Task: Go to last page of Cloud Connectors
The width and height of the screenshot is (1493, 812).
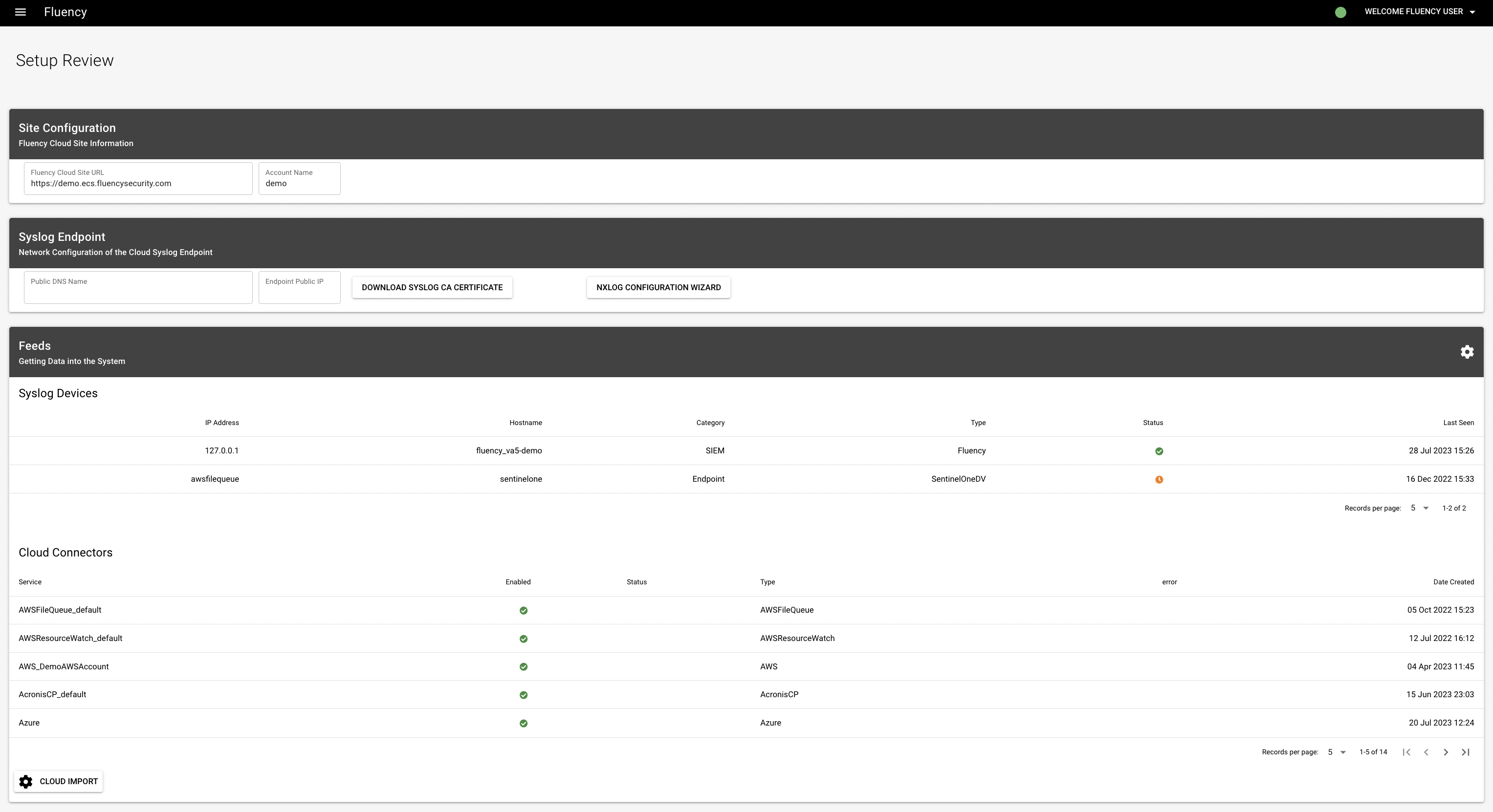Action: (1465, 752)
